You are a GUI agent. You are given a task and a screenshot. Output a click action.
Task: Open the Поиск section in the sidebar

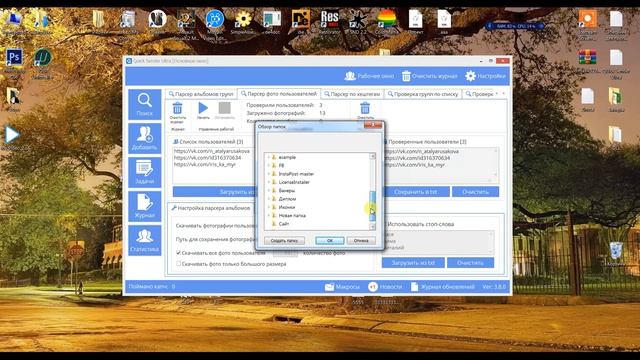point(144,104)
